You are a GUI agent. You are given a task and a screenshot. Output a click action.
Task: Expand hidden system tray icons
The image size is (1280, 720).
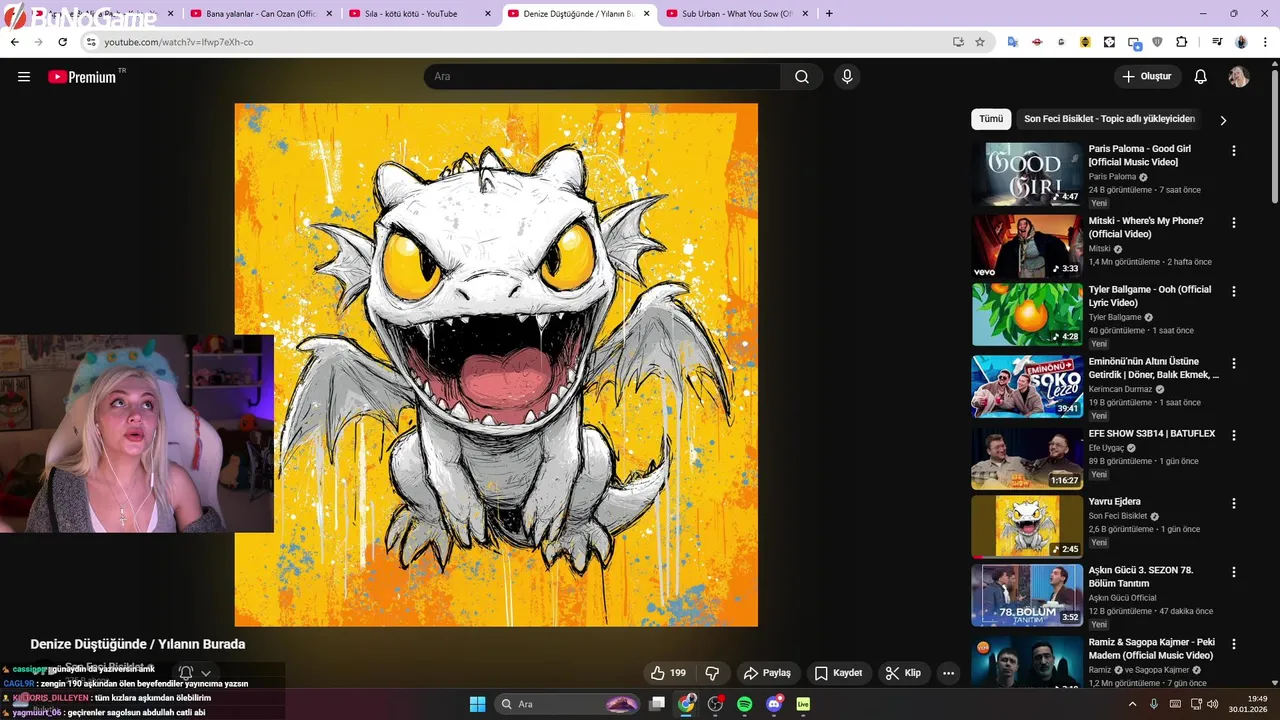(x=1132, y=704)
